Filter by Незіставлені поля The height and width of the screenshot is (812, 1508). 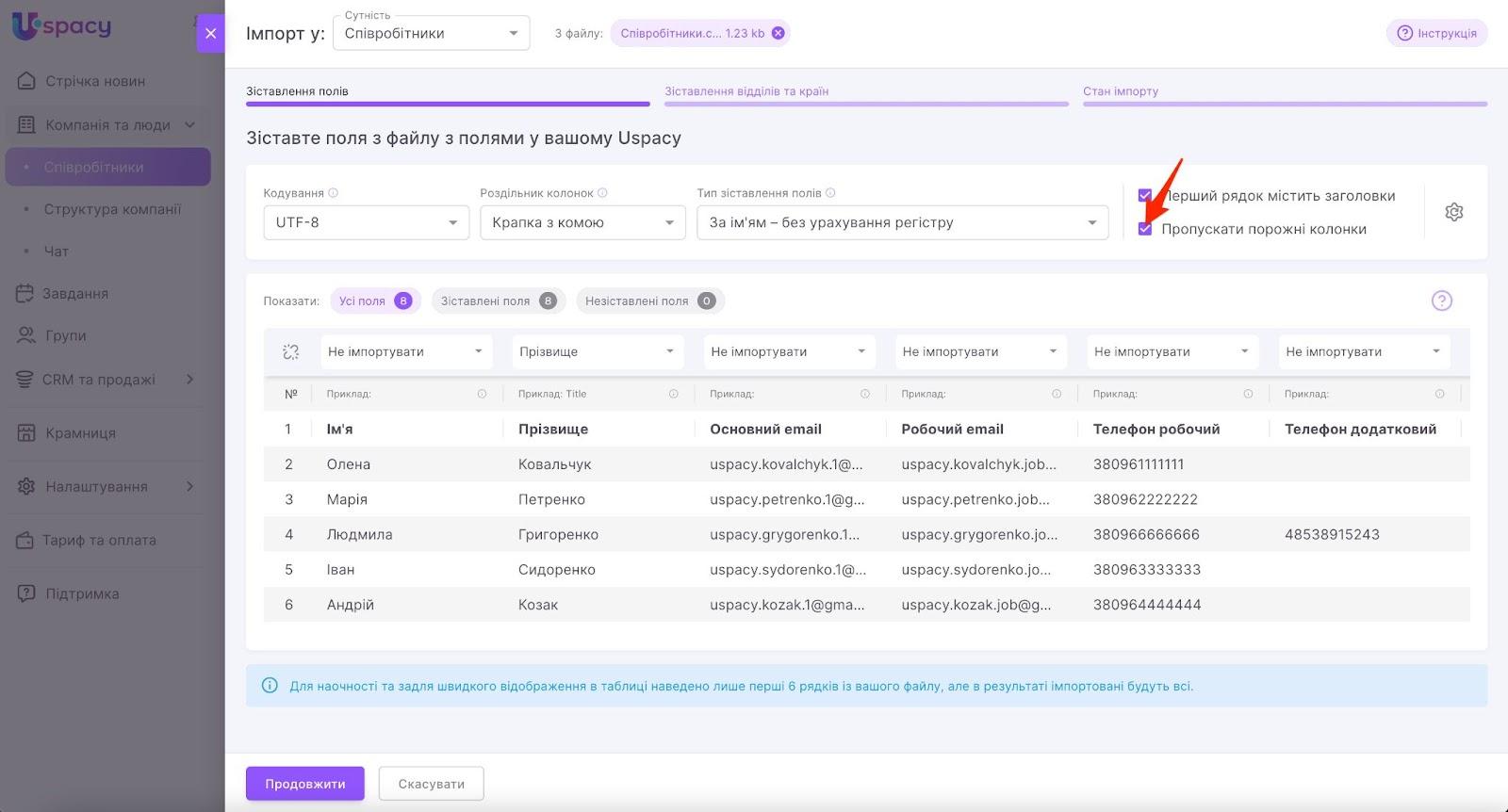click(649, 301)
